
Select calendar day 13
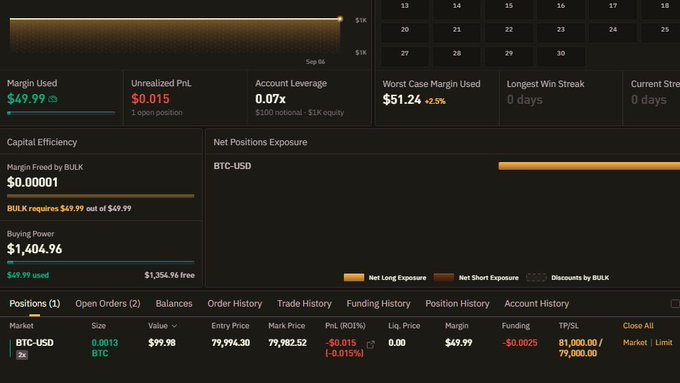tap(405, 9)
